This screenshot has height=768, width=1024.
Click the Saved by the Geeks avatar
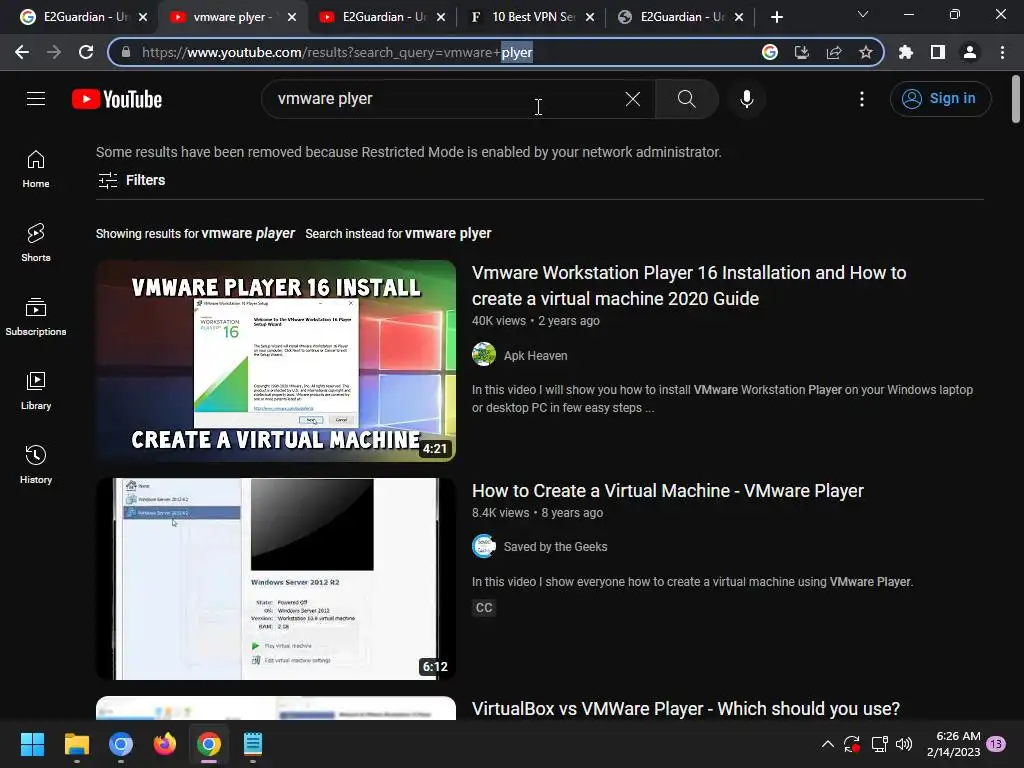point(484,546)
